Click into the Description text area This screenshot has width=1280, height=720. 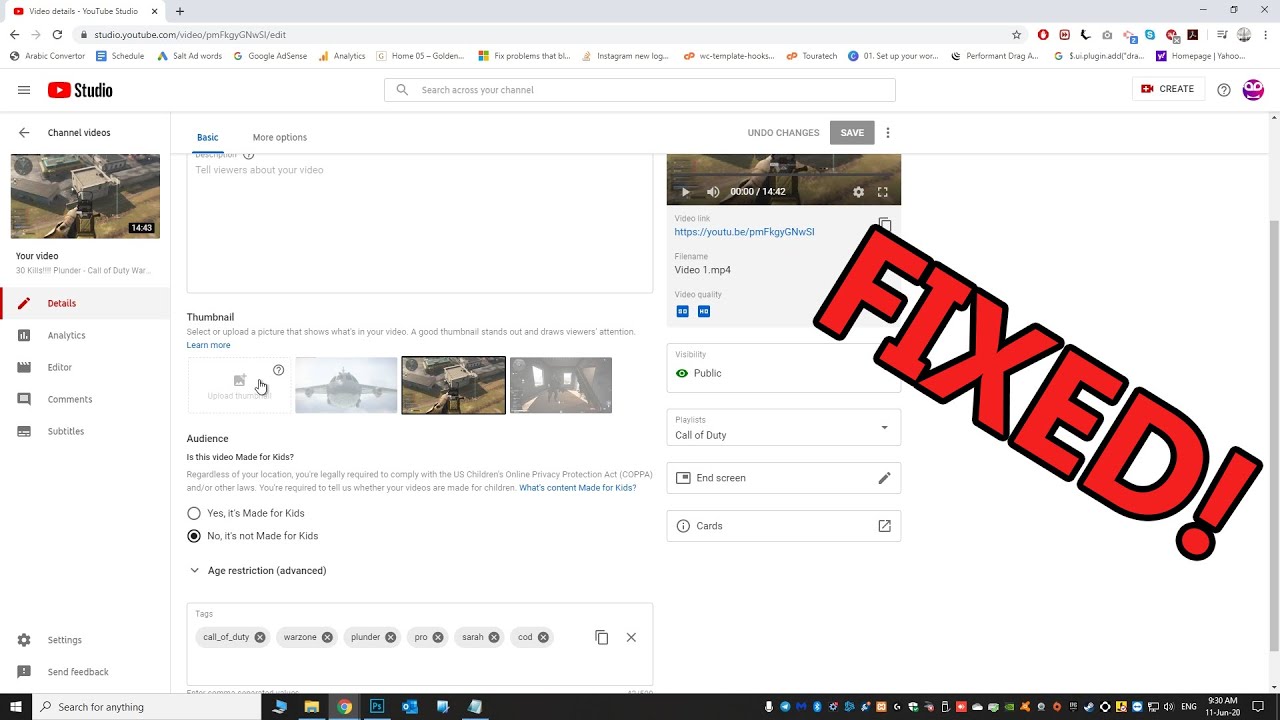420,222
